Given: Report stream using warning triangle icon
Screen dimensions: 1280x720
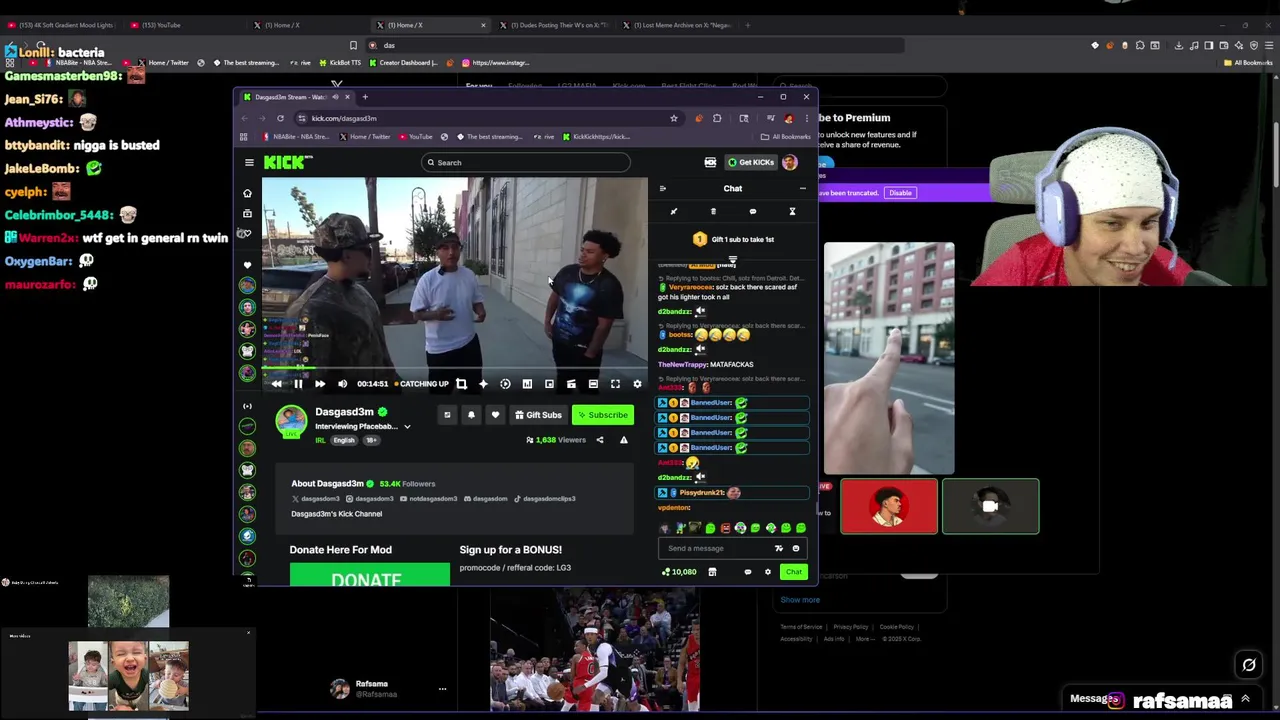Looking at the screenshot, I should [x=623, y=440].
